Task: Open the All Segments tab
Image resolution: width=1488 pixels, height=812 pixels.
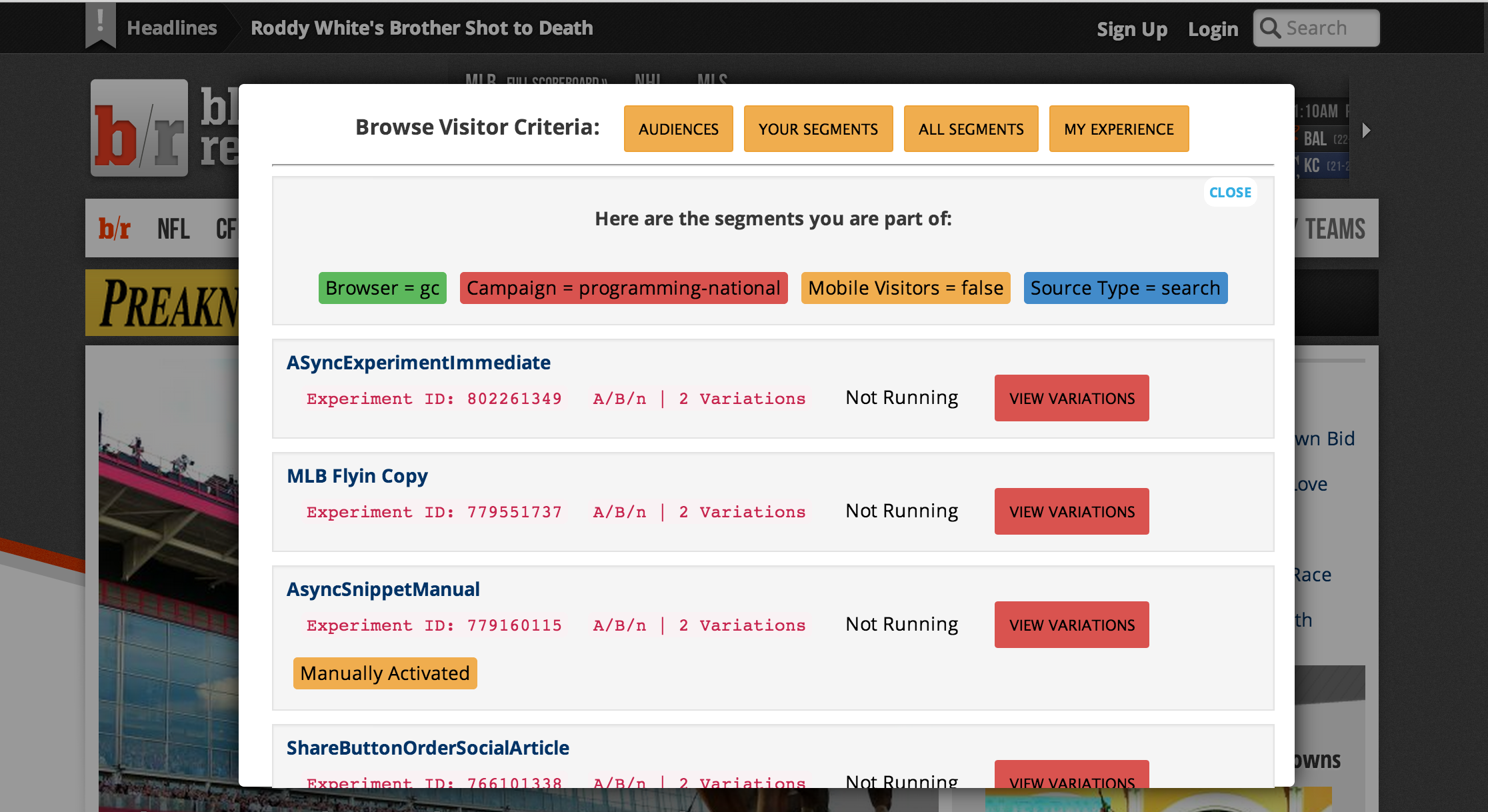Action: [x=971, y=129]
